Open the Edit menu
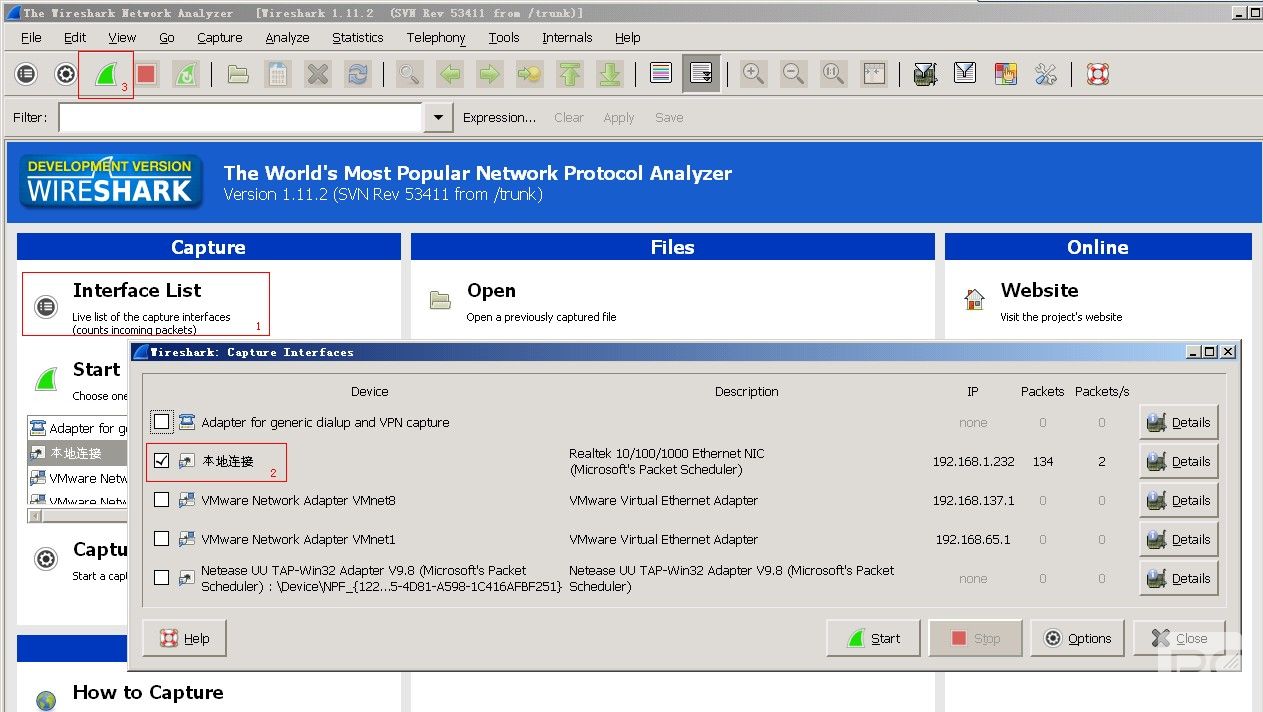Image resolution: width=1263 pixels, height=712 pixels. tap(75, 38)
